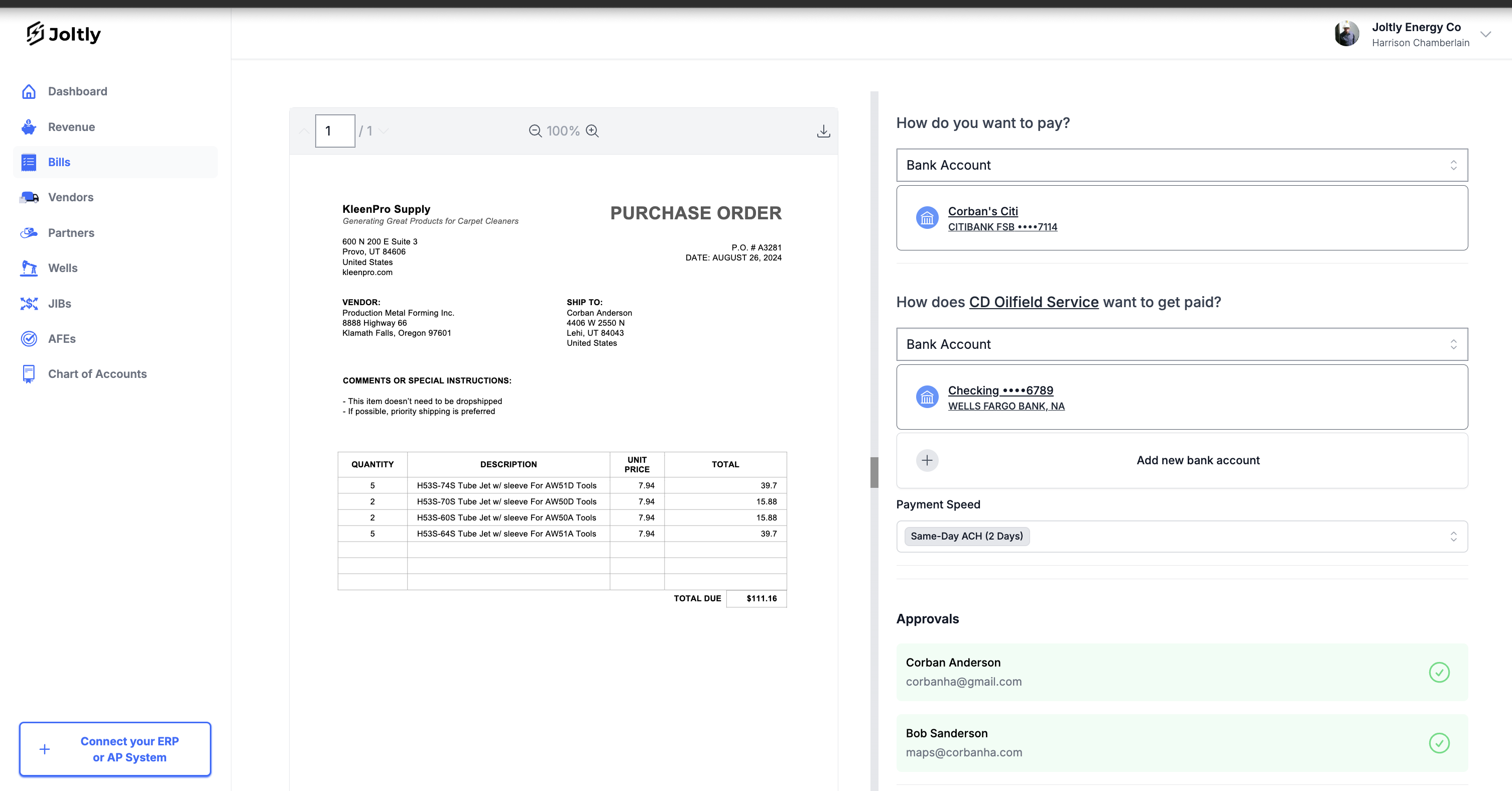This screenshot has height=791, width=1512.
Task: Open the CD Oilfield Service vendor link
Action: tap(1033, 302)
